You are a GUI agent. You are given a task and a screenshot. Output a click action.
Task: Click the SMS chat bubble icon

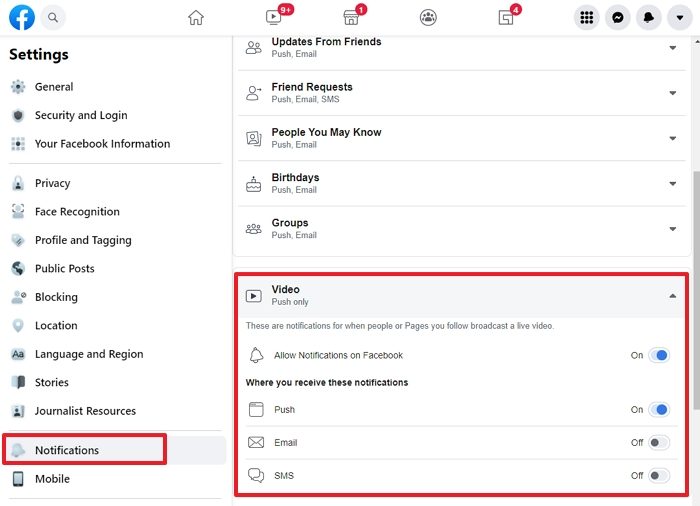[x=256, y=475]
